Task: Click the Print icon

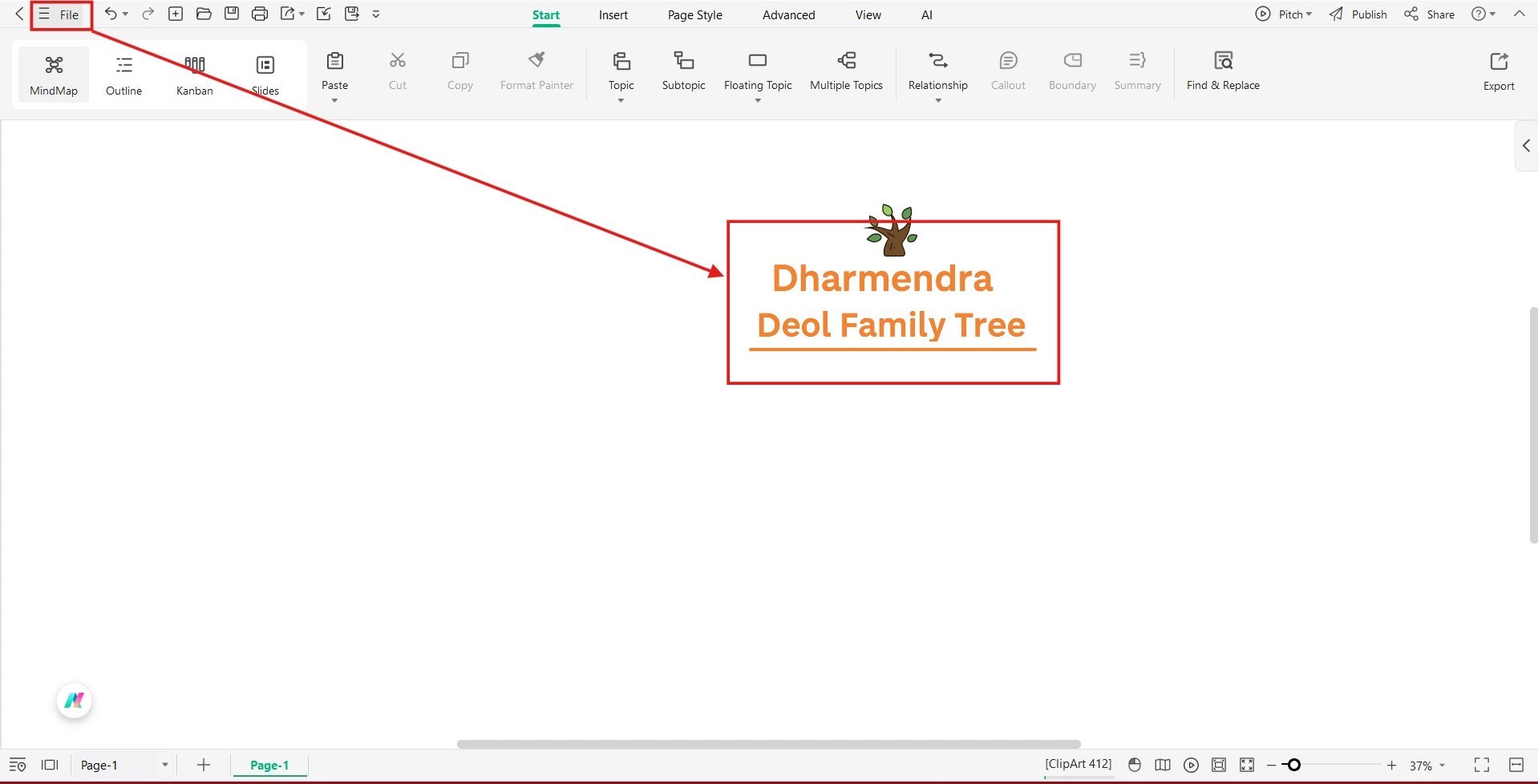Action: (260, 14)
